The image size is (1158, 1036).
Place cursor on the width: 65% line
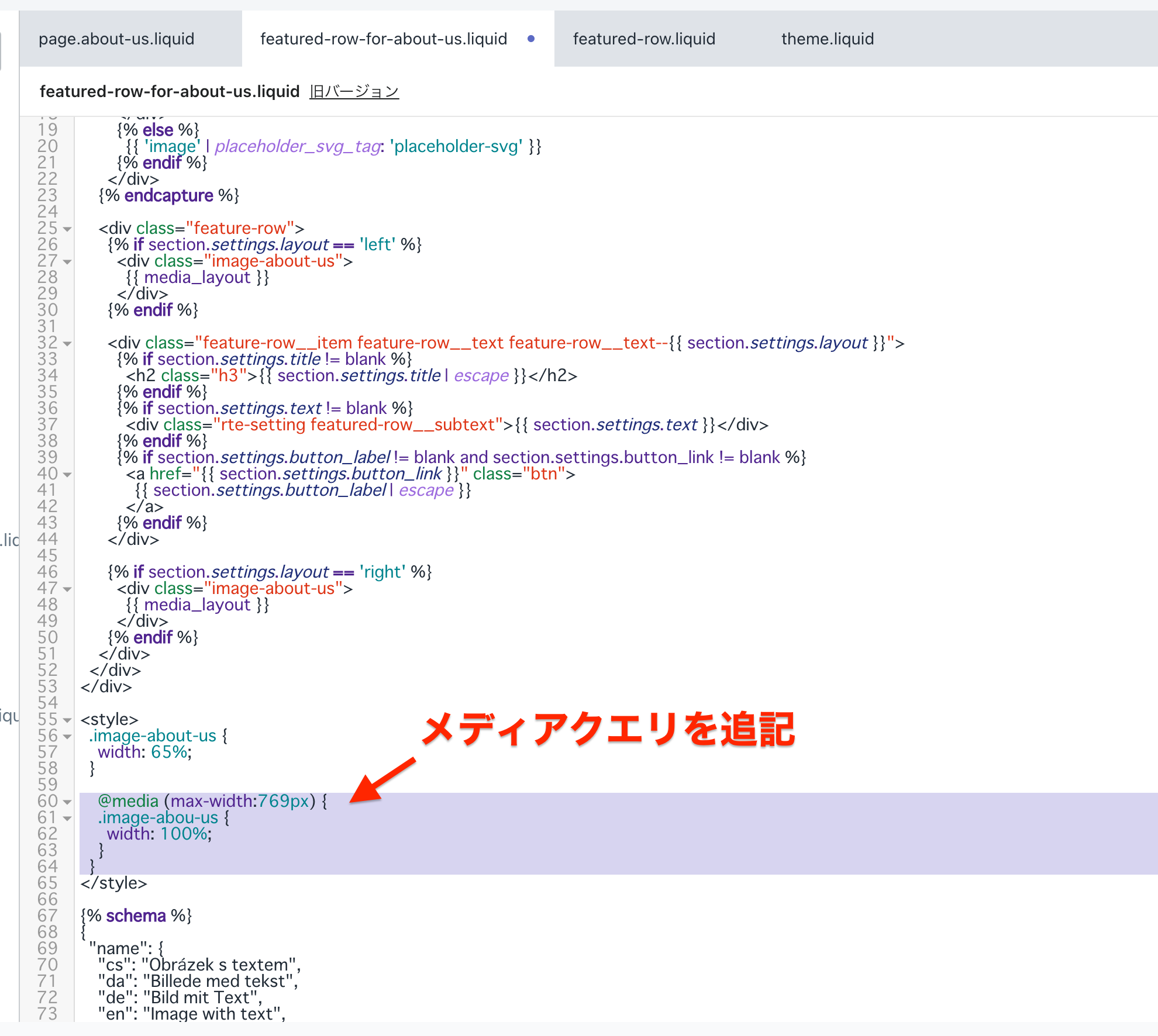pos(144,752)
